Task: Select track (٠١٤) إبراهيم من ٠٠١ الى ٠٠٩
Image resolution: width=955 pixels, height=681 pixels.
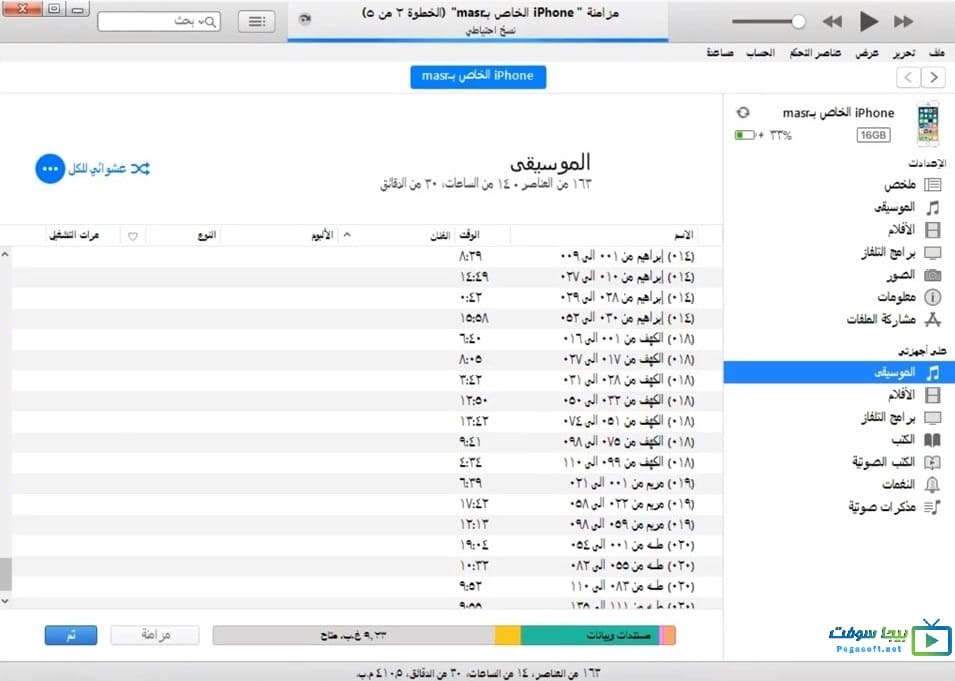Action: [367, 256]
